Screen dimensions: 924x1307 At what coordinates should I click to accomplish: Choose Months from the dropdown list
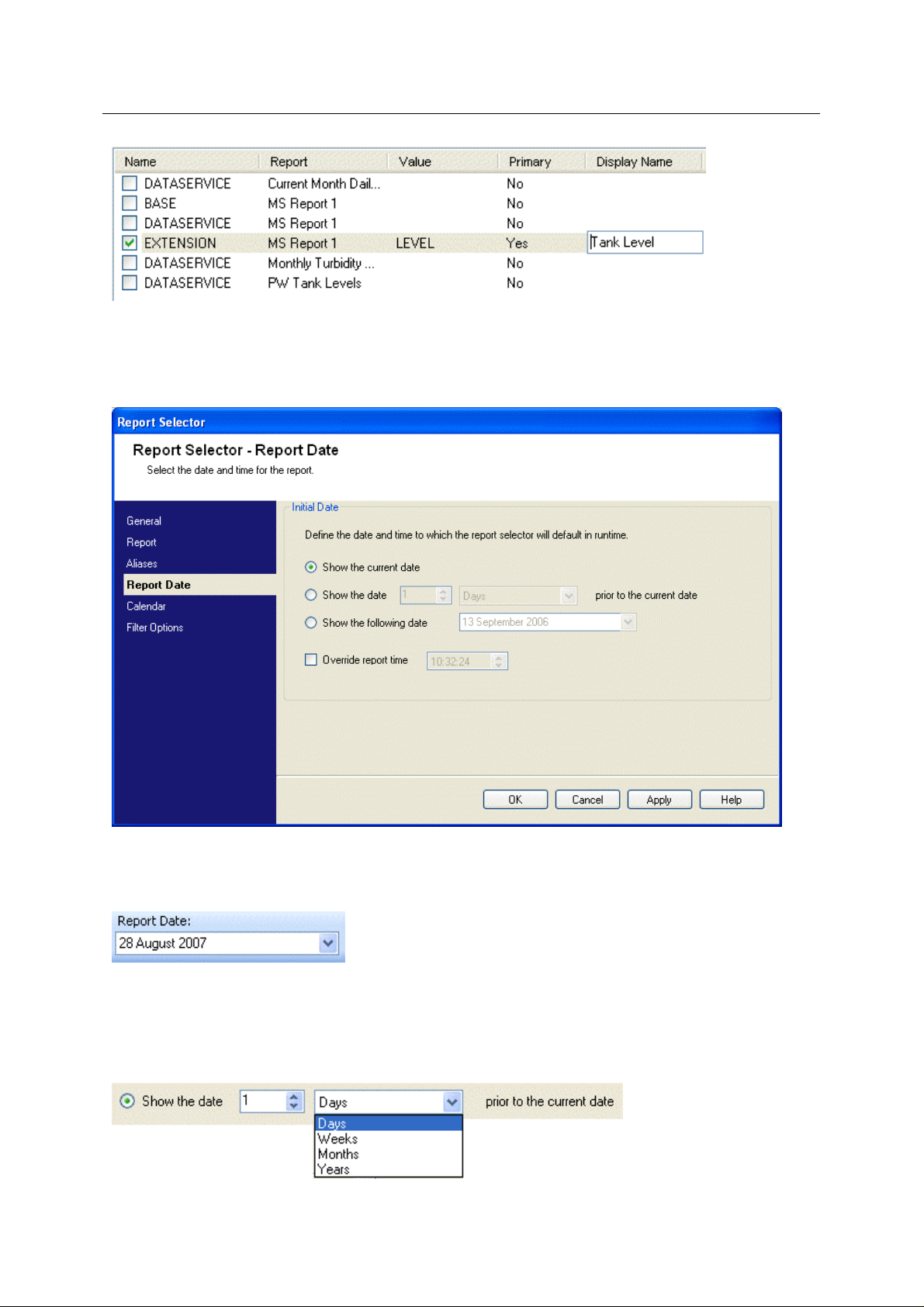[x=389, y=1154]
